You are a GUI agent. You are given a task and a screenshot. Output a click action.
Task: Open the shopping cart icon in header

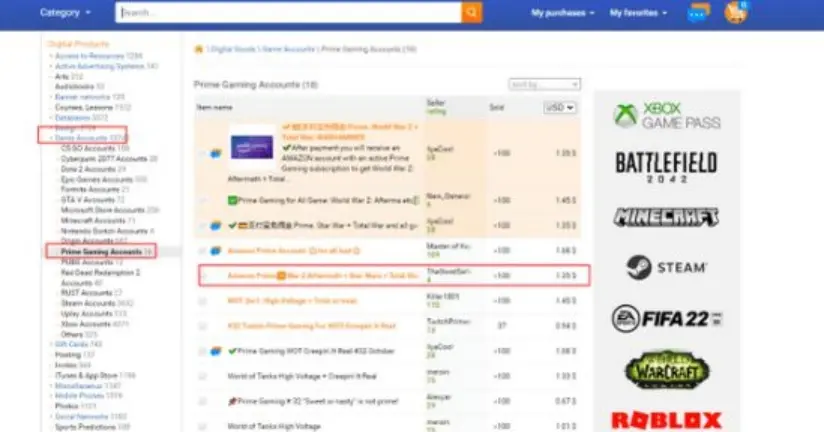click(735, 13)
